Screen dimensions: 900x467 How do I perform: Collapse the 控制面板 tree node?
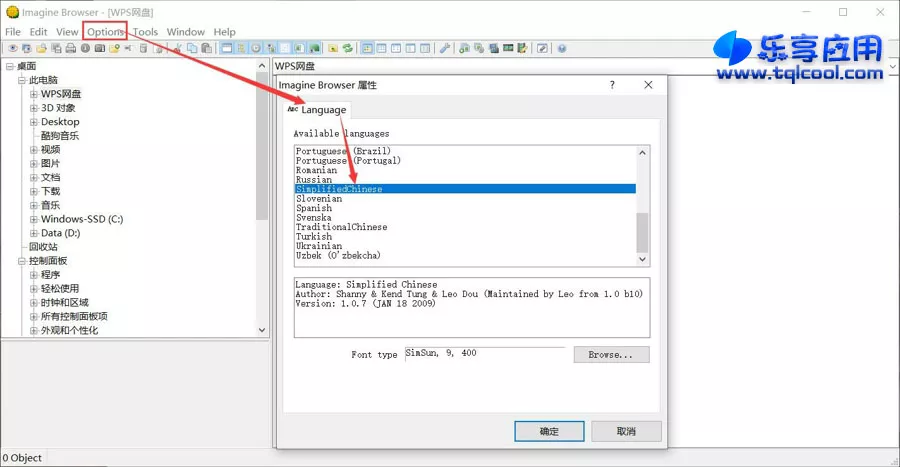(22, 261)
